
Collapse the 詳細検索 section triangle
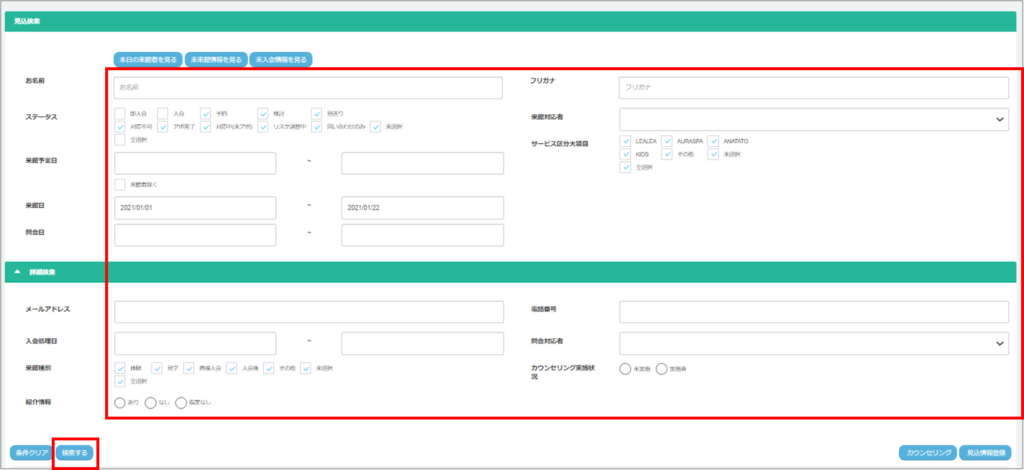click(16, 272)
